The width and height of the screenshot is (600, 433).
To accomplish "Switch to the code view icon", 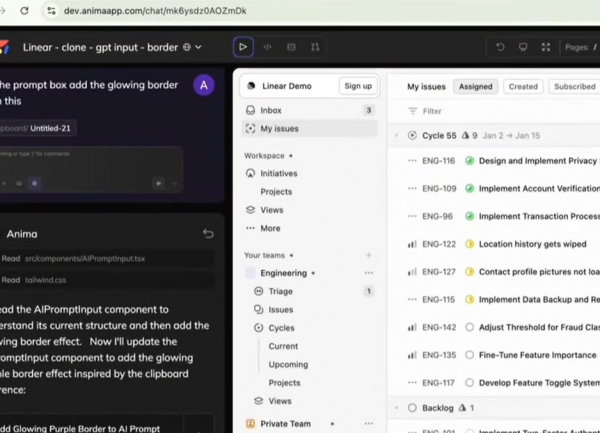I will pos(267,47).
